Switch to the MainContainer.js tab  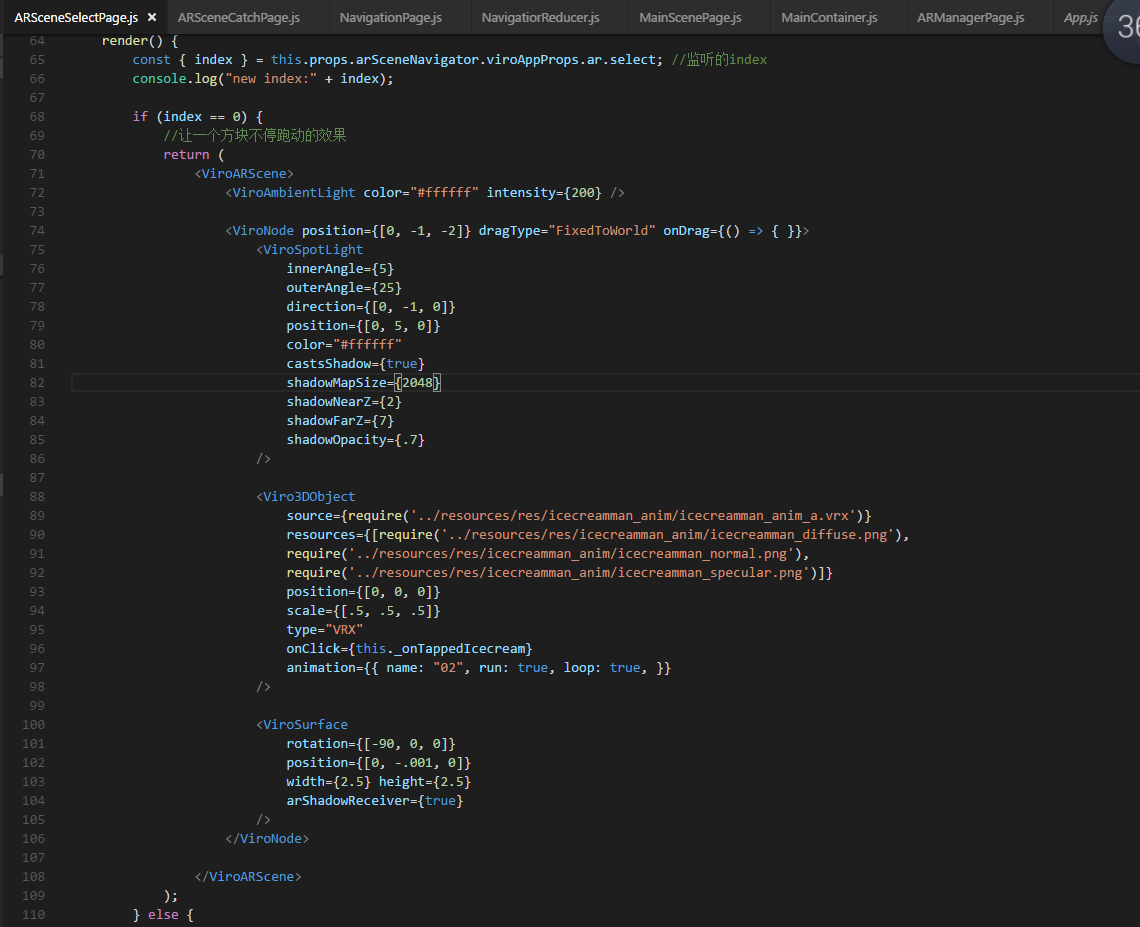[830, 16]
